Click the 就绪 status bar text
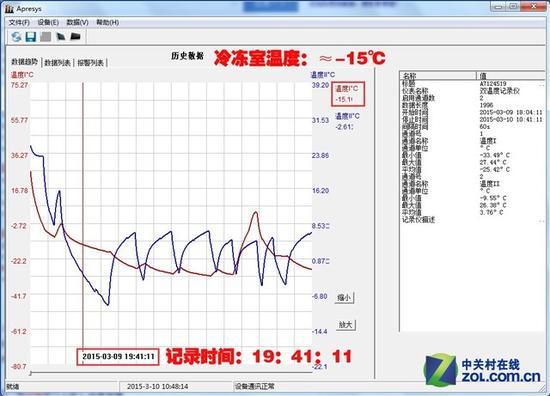This screenshot has height=396, width=550. [13, 387]
